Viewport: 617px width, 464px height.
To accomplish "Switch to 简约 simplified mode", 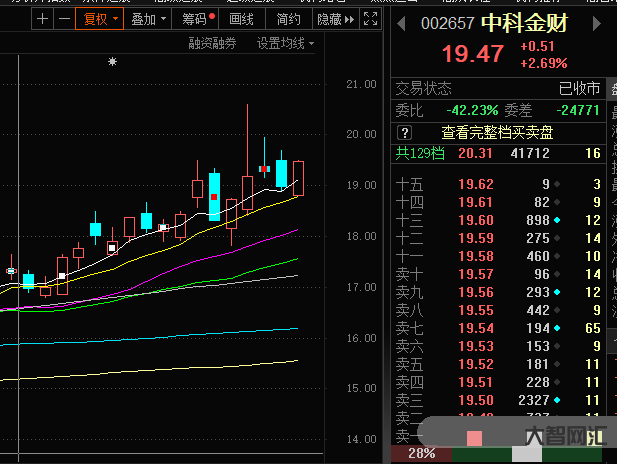I will pyautogui.click(x=288, y=19).
